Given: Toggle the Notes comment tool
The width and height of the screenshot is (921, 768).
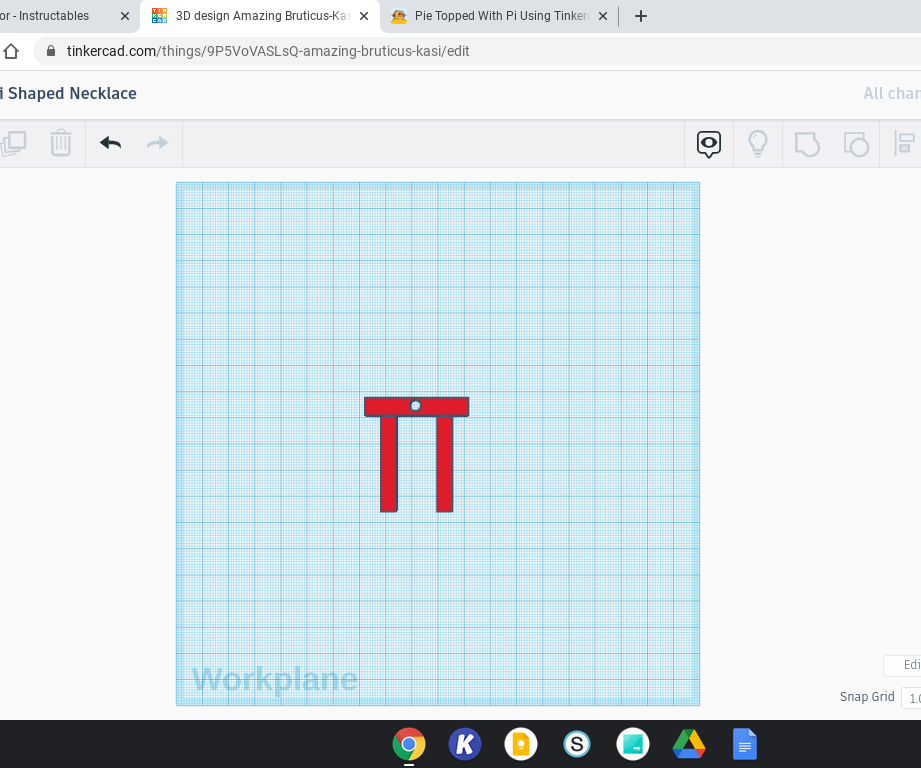Looking at the screenshot, I should 708,143.
